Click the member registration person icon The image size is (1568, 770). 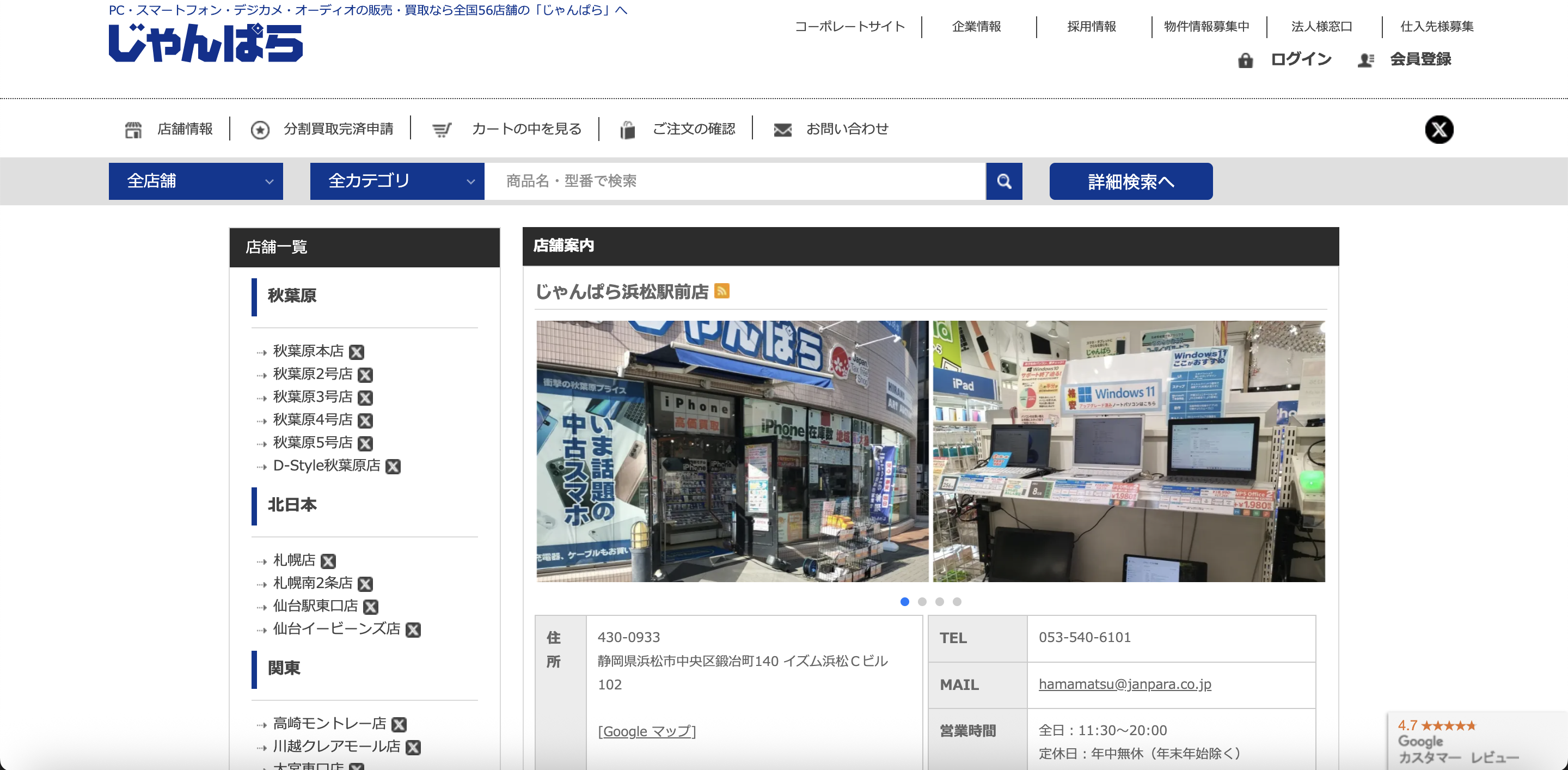tap(1366, 60)
